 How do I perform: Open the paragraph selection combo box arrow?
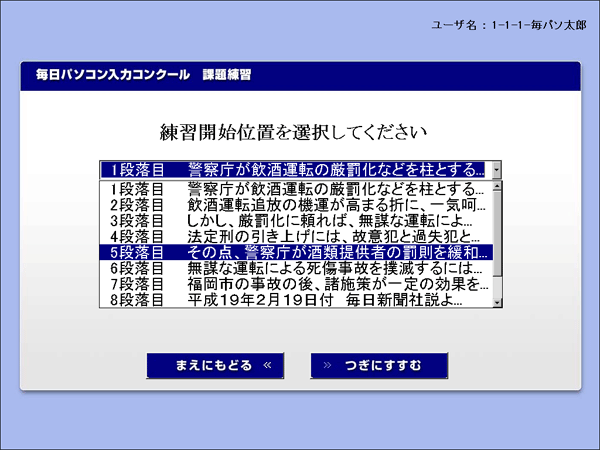[x=497, y=170]
